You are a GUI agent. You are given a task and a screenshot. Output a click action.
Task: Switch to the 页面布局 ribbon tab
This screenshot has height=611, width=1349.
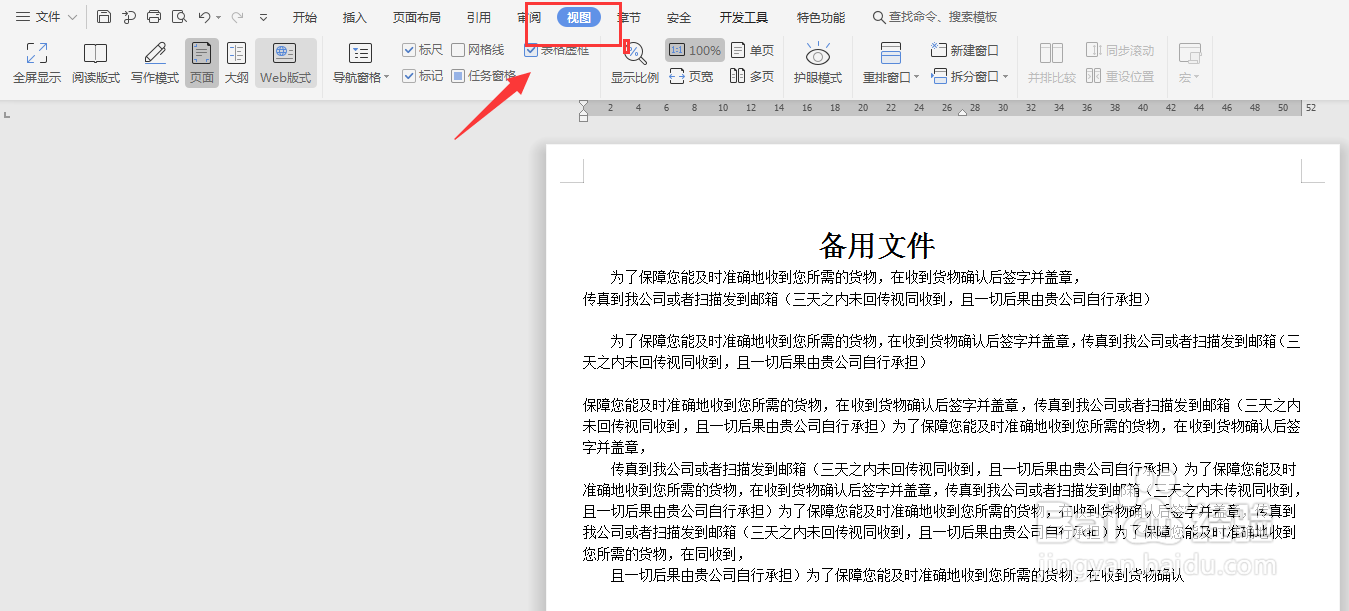coord(417,16)
